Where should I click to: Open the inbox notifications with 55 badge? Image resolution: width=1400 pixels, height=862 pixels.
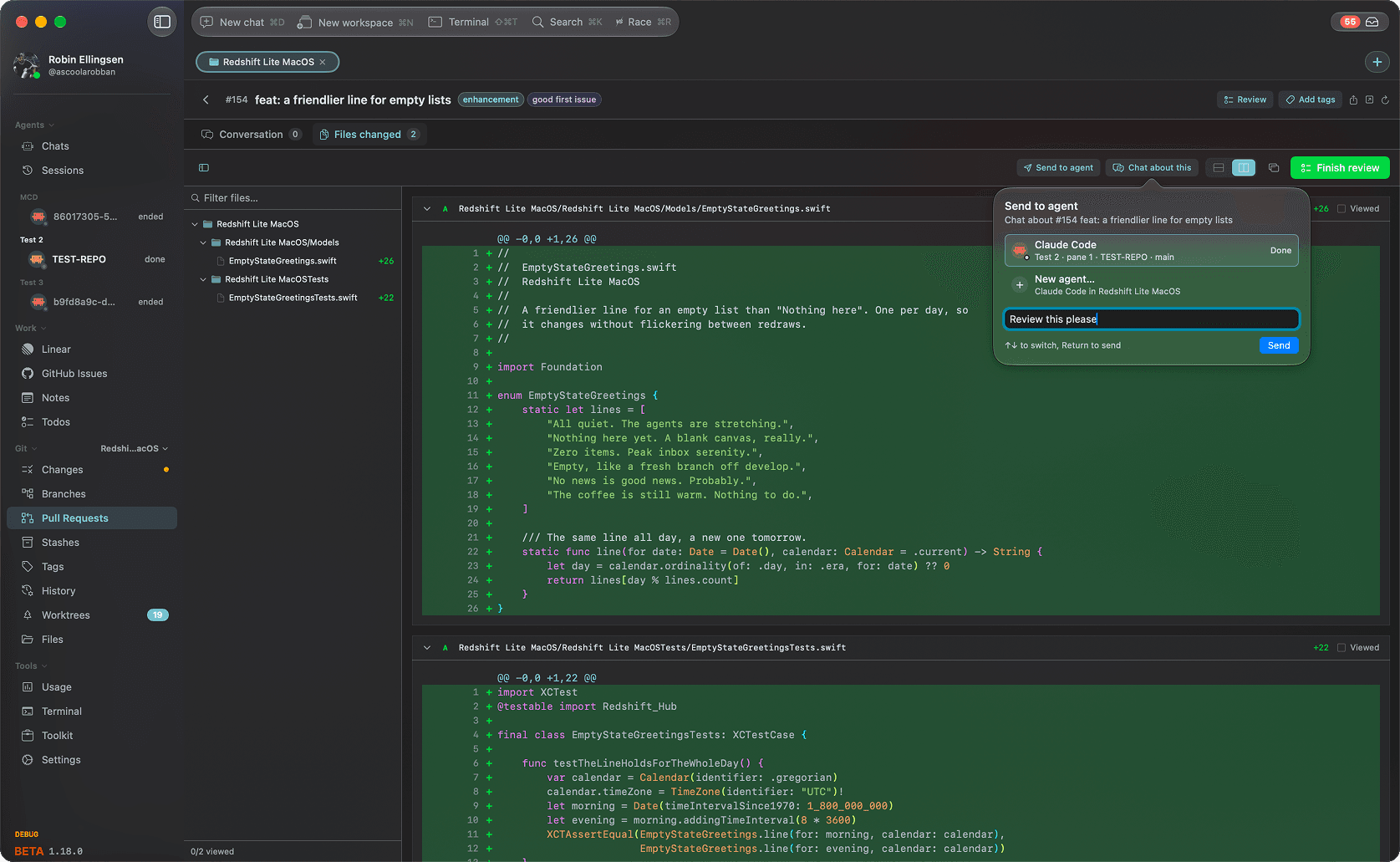[1360, 22]
